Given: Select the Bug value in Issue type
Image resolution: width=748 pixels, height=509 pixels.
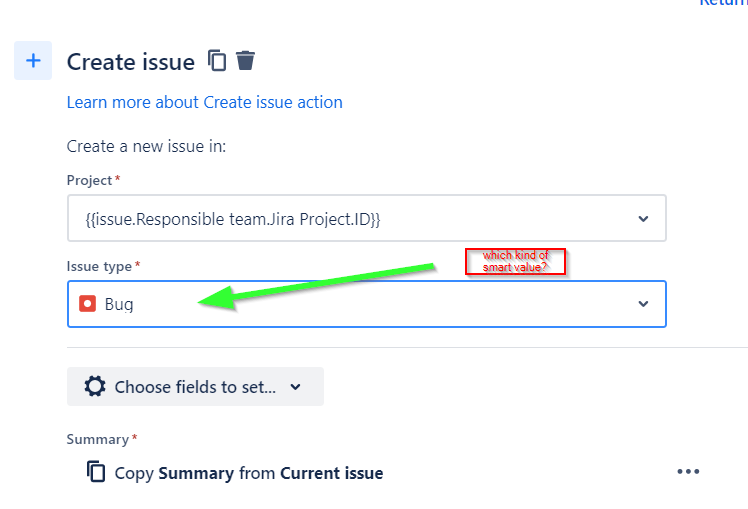Looking at the screenshot, I should tap(119, 304).
